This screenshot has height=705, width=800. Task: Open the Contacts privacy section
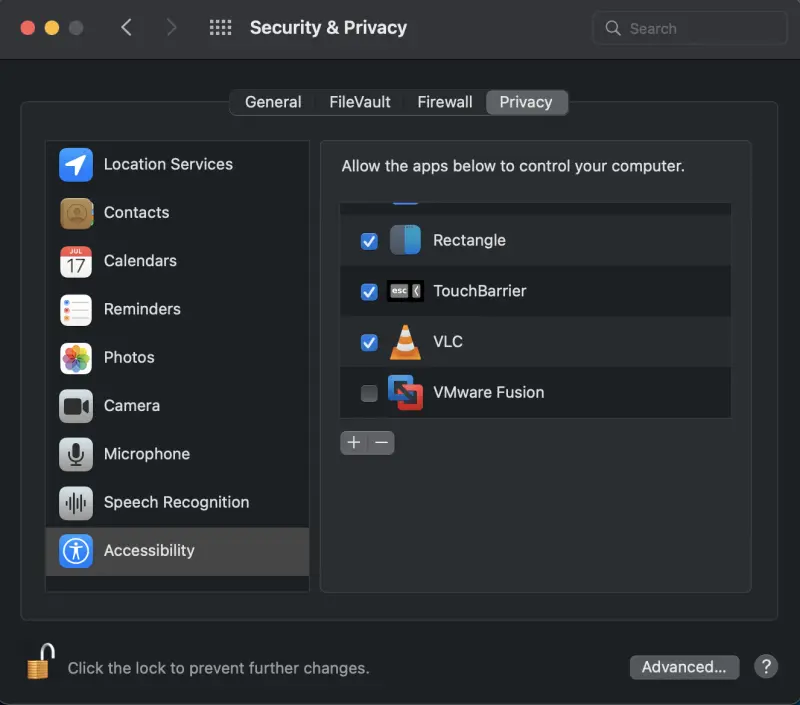pos(136,212)
